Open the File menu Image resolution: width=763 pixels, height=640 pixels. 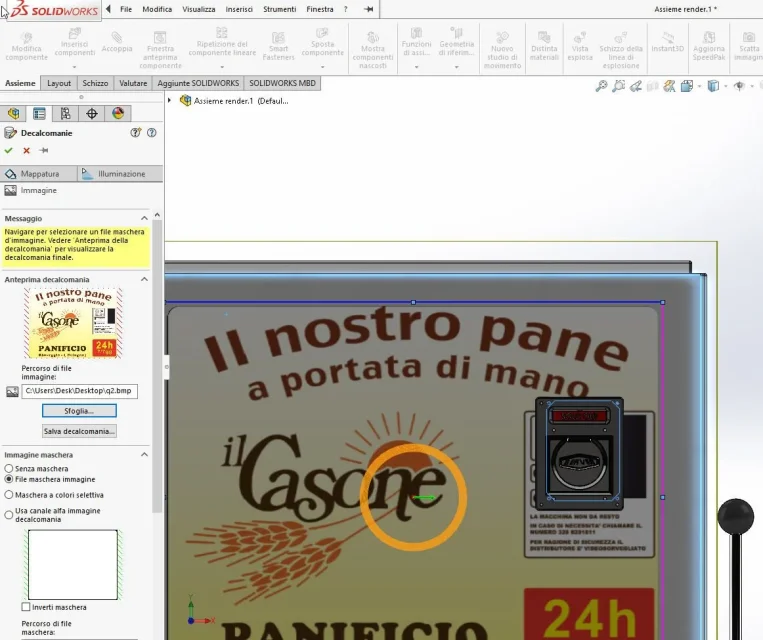coord(126,9)
